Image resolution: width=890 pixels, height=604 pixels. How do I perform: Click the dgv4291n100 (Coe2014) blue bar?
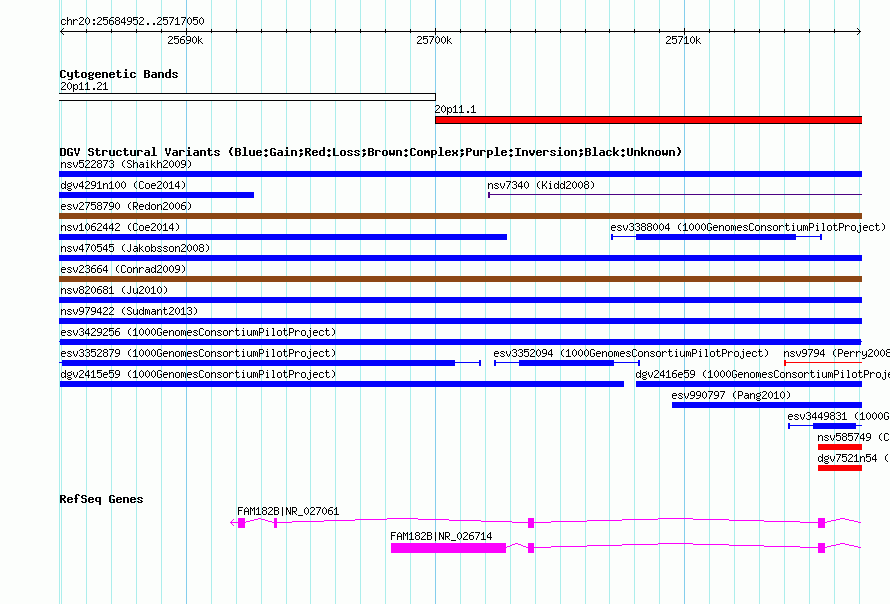[x=157, y=195]
